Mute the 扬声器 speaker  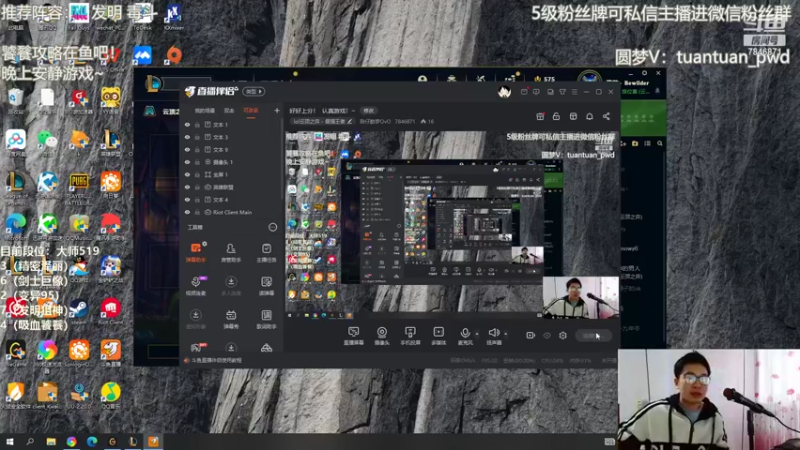pos(493,334)
